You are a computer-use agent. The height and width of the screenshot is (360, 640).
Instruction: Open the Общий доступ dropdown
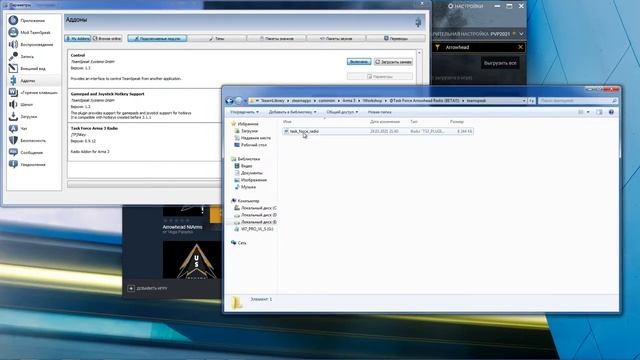click(x=342, y=112)
